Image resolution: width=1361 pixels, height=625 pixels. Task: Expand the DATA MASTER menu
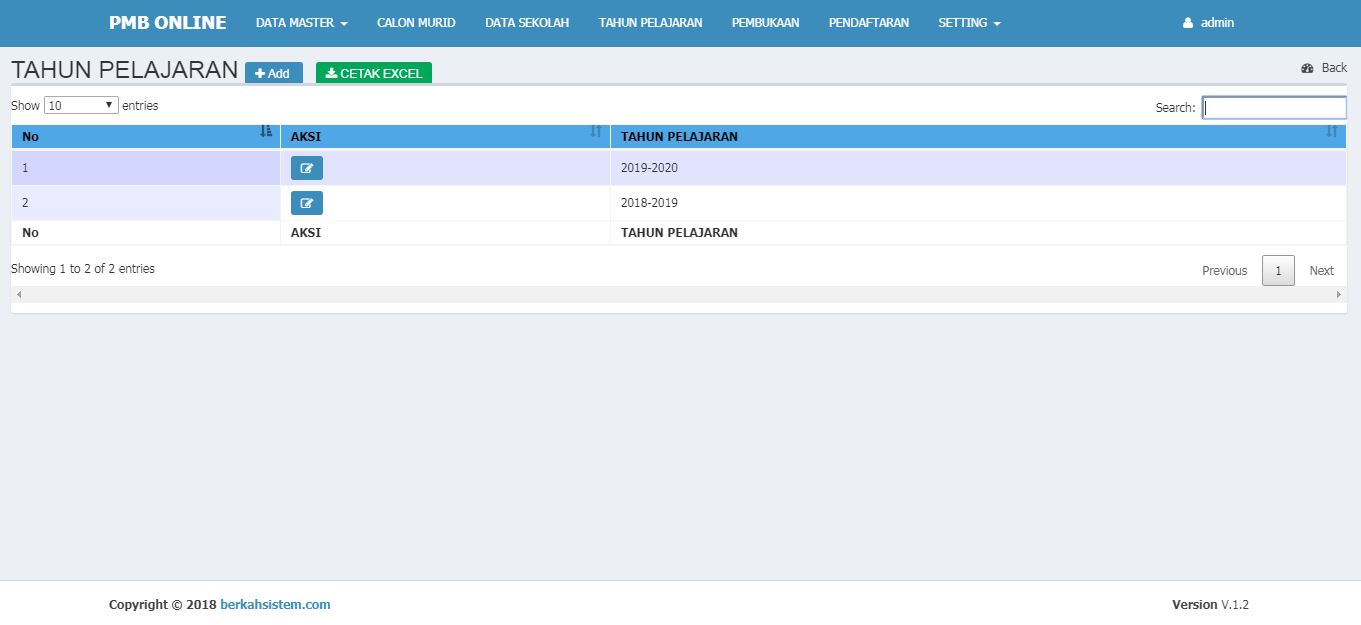301,23
